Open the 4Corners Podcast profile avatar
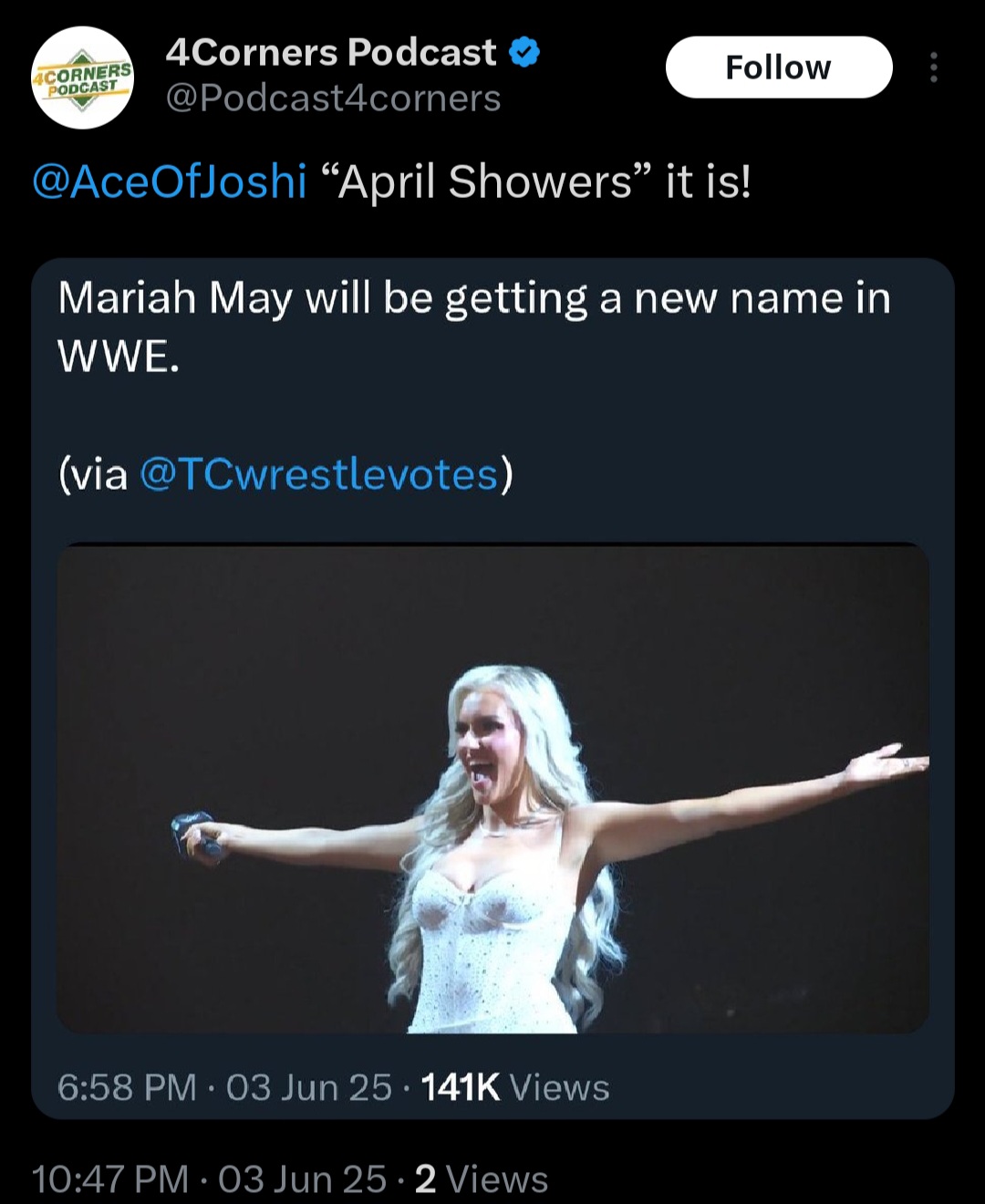 pyautogui.click(x=82, y=78)
